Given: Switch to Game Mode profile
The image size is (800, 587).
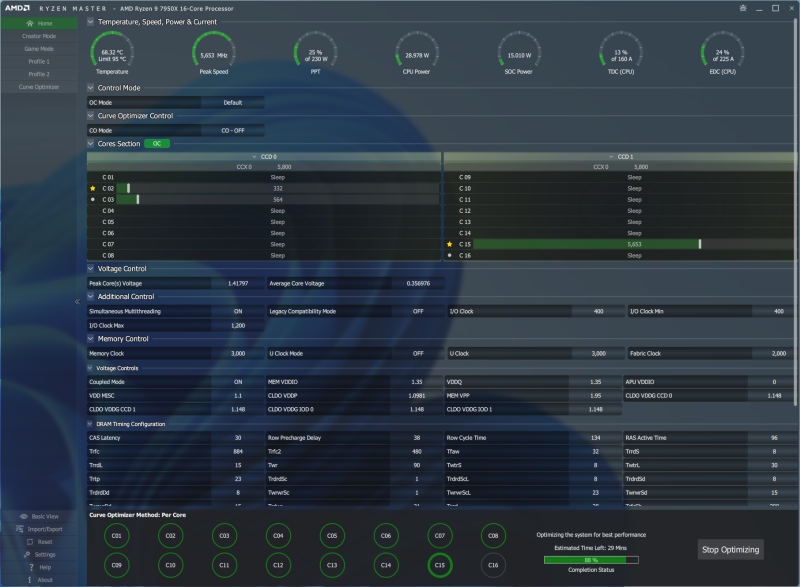Looking at the screenshot, I should coord(39,49).
